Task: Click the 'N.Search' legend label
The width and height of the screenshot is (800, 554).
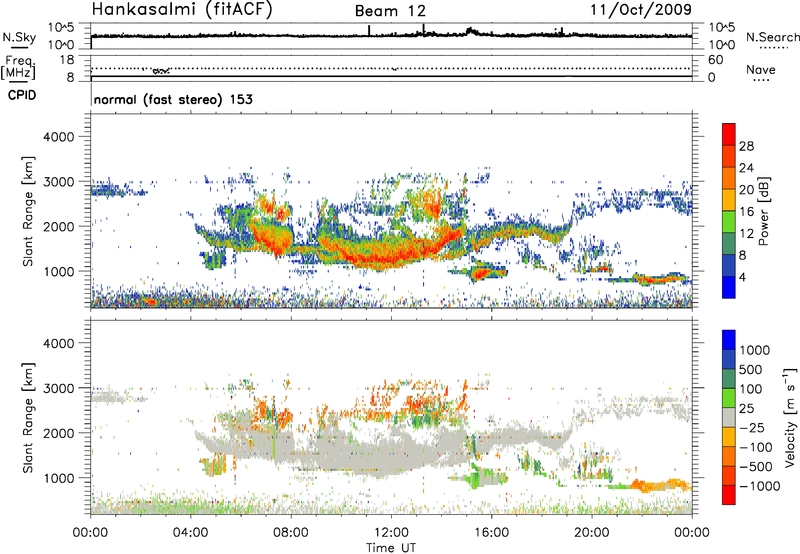Action: (x=772, y=37)
